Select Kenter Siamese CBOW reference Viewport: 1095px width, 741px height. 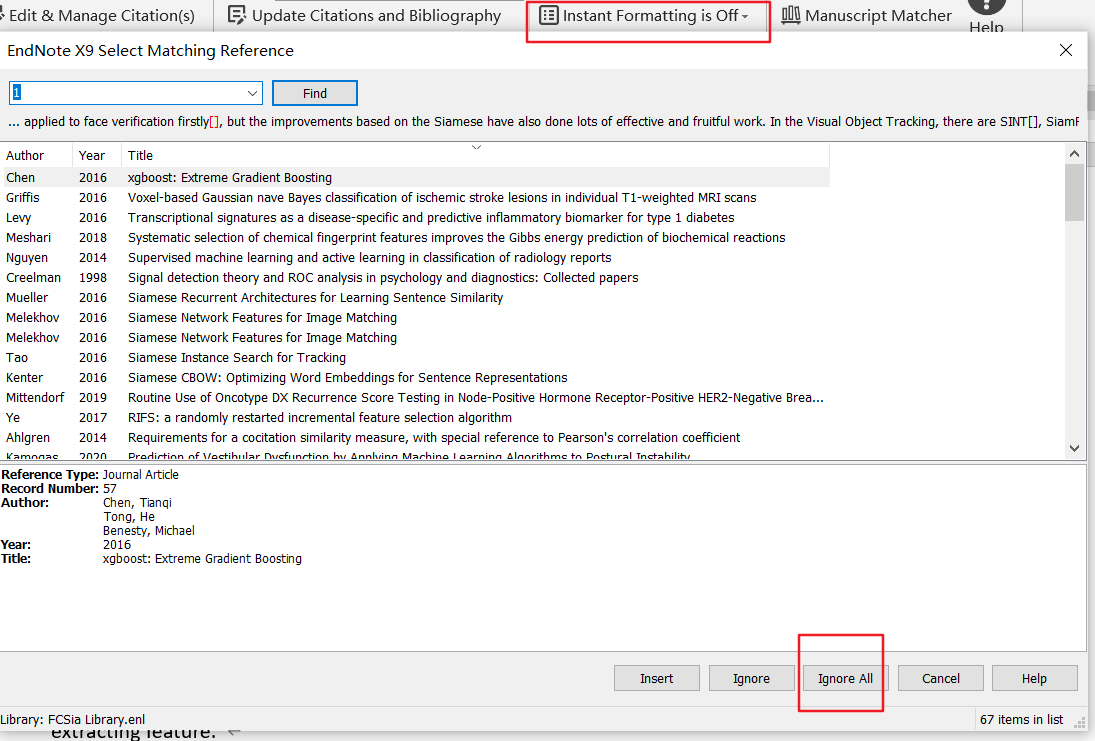coord(415,377)
